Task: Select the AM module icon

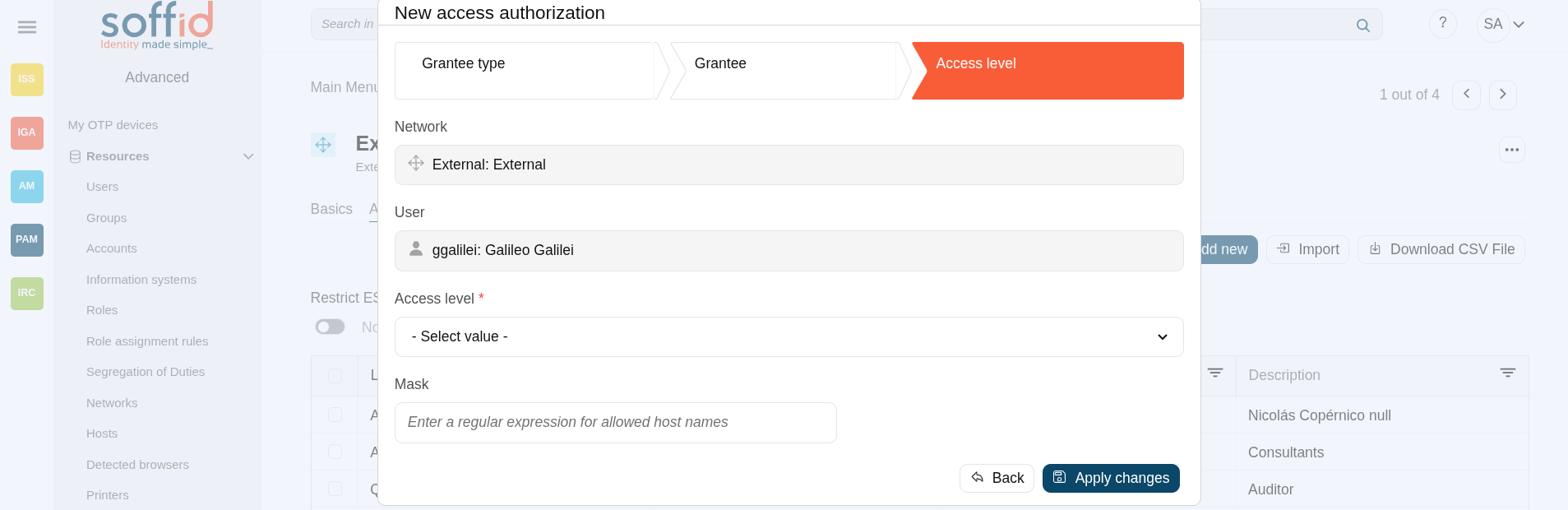Action: click(27, 186)
